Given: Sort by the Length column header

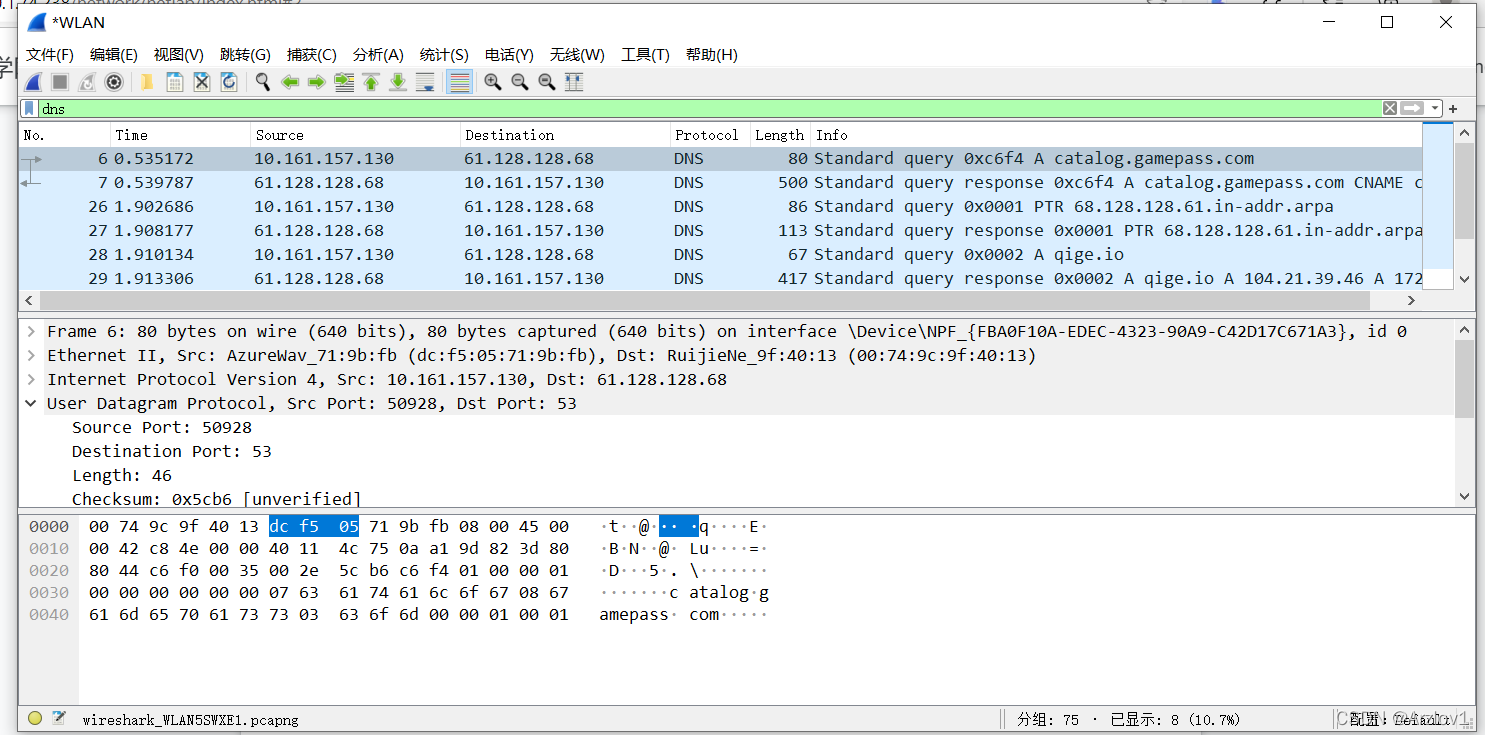Looking at the screenshot, I should click(780, 135).
